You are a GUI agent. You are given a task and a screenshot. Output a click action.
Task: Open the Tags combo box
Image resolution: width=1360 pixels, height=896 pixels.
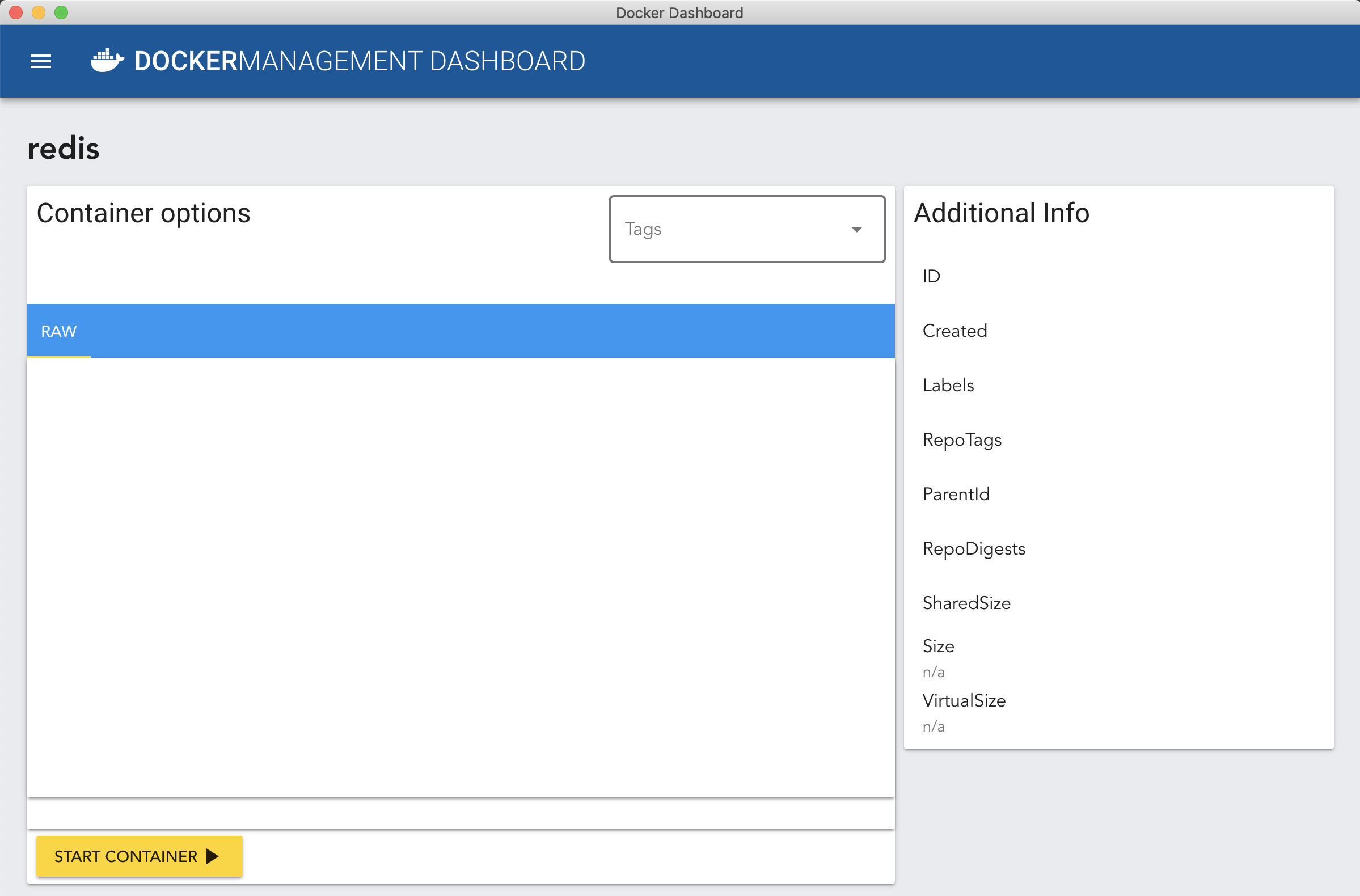click(x=732, y=229)
